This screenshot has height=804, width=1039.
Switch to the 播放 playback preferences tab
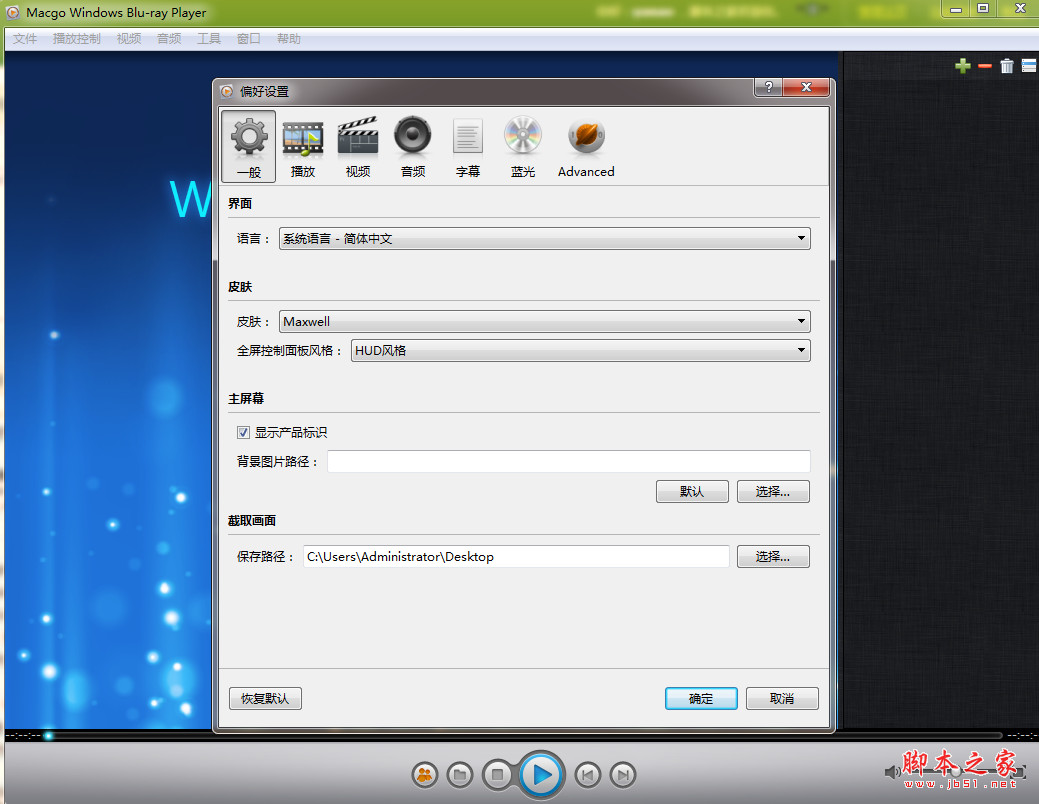[x=303, y=146]
